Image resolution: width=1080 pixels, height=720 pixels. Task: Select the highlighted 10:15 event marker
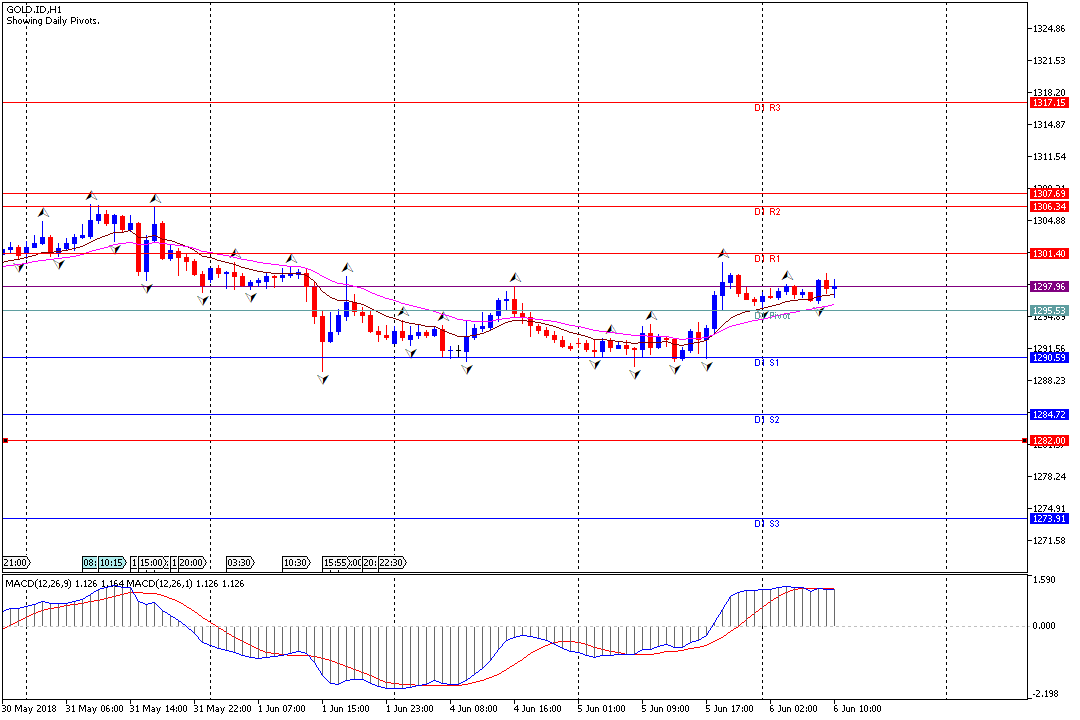tap(113, 563)
